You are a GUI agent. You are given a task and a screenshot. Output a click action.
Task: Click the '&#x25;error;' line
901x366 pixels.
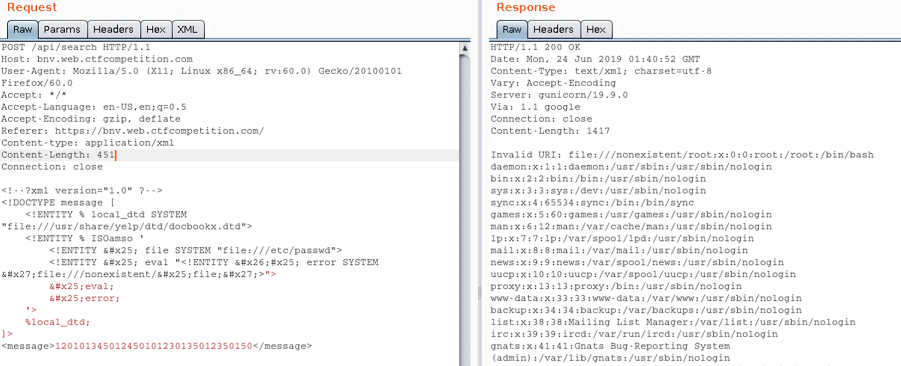click(x=84, y=298)
